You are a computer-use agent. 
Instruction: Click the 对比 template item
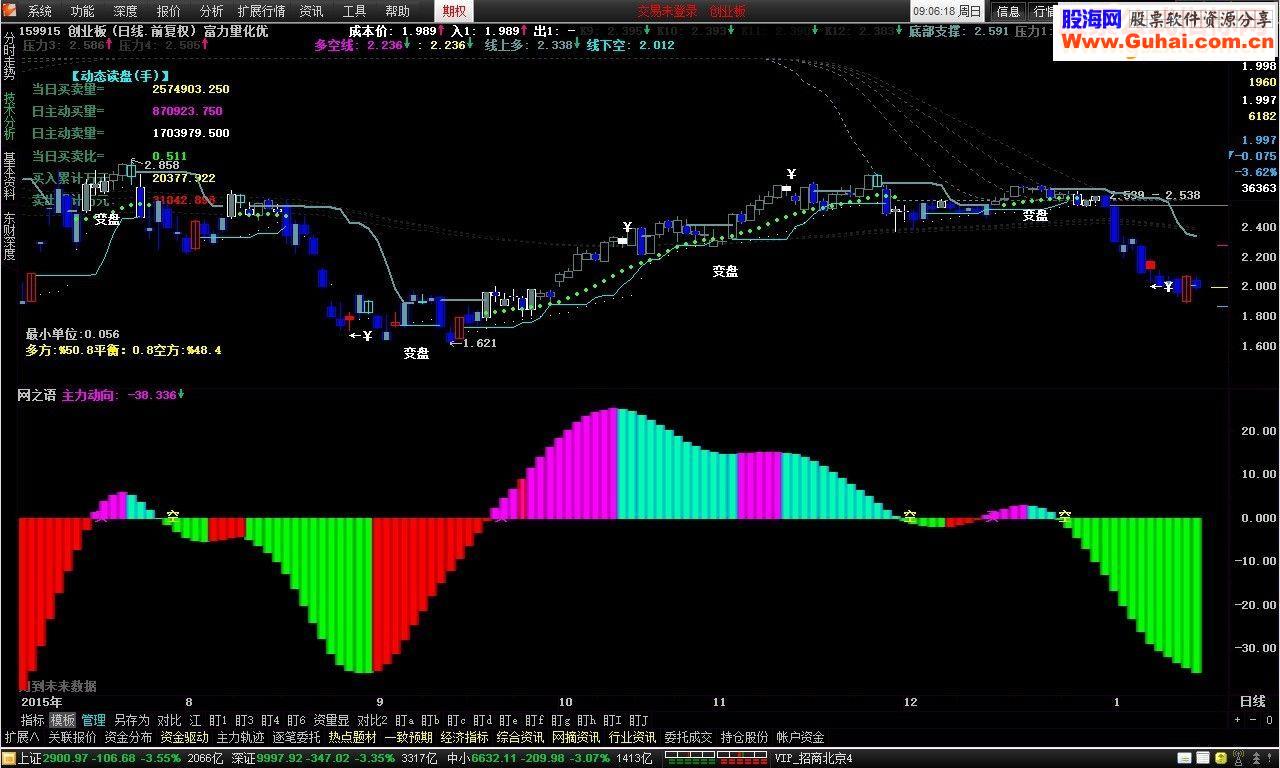(x=170, y=720)
